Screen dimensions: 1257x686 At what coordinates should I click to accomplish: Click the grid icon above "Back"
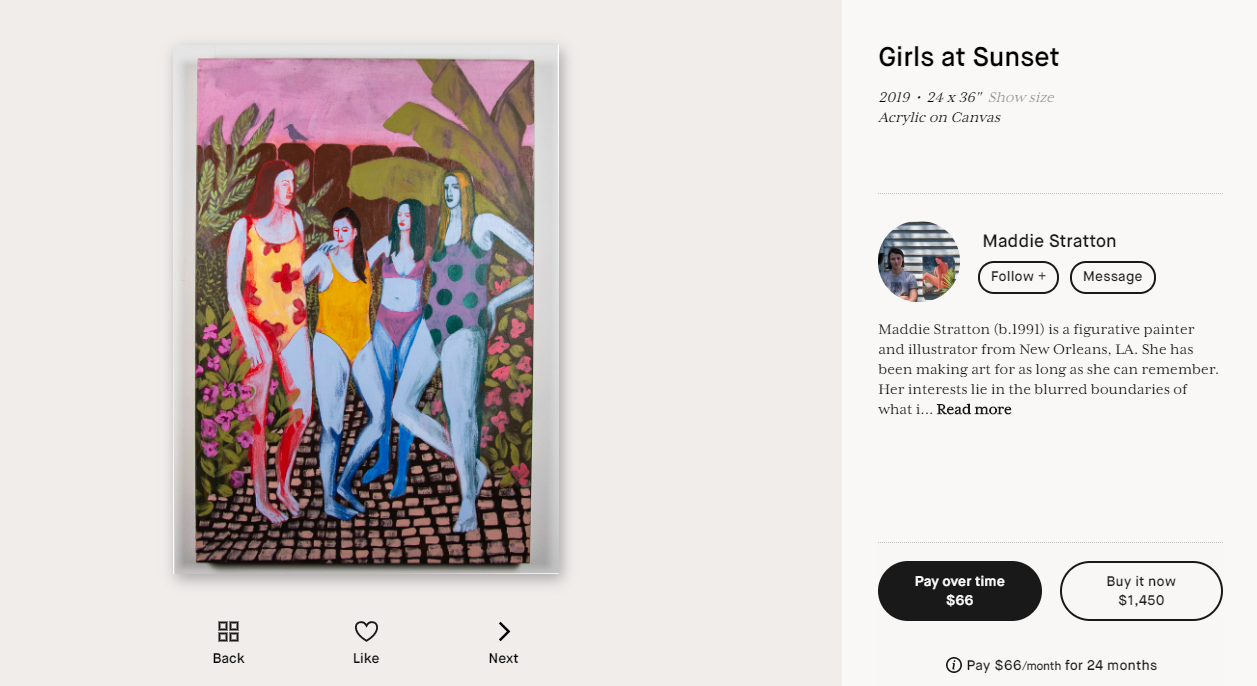228,631
